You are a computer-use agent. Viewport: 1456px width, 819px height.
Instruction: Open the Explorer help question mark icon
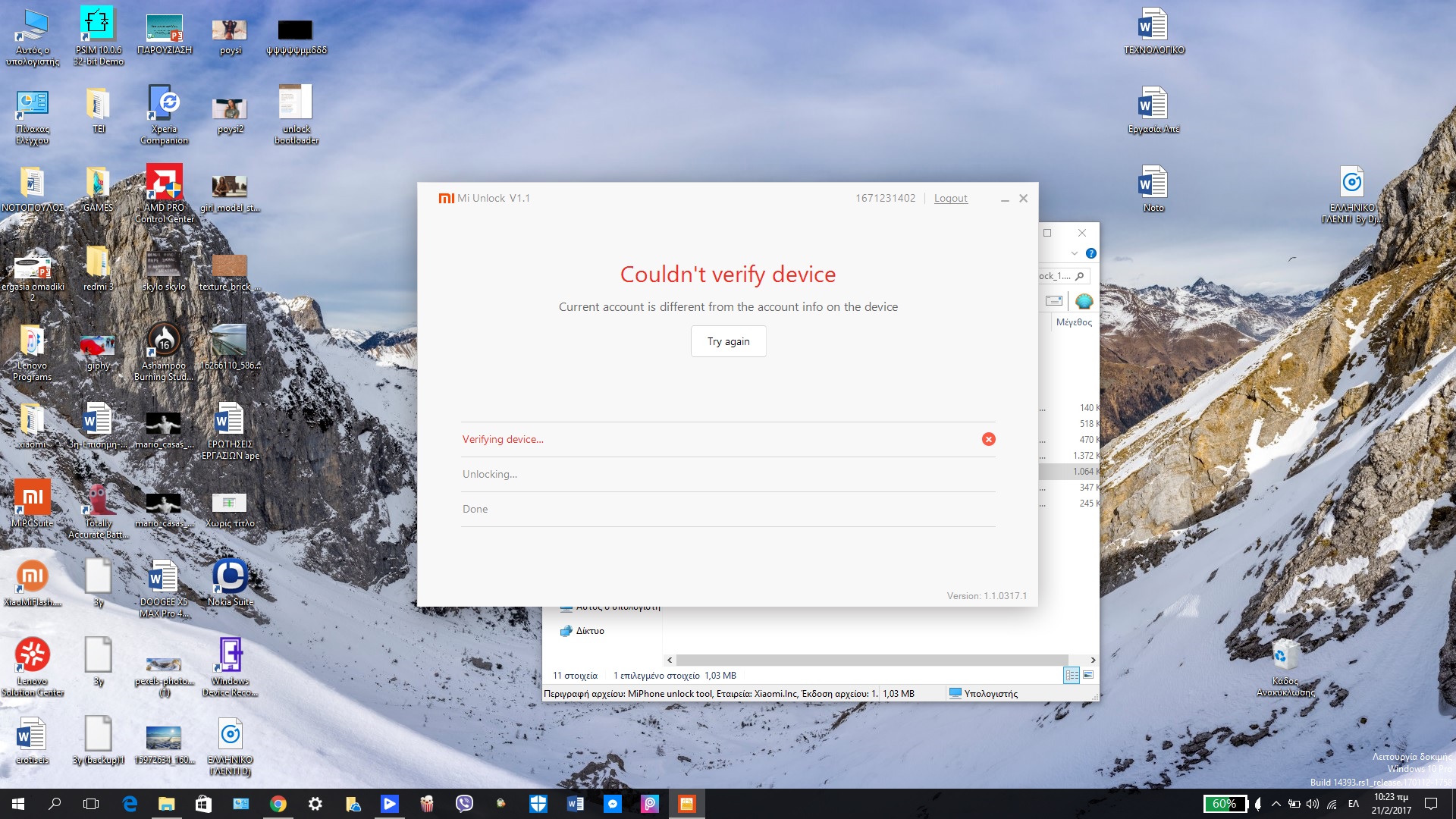1090,253
